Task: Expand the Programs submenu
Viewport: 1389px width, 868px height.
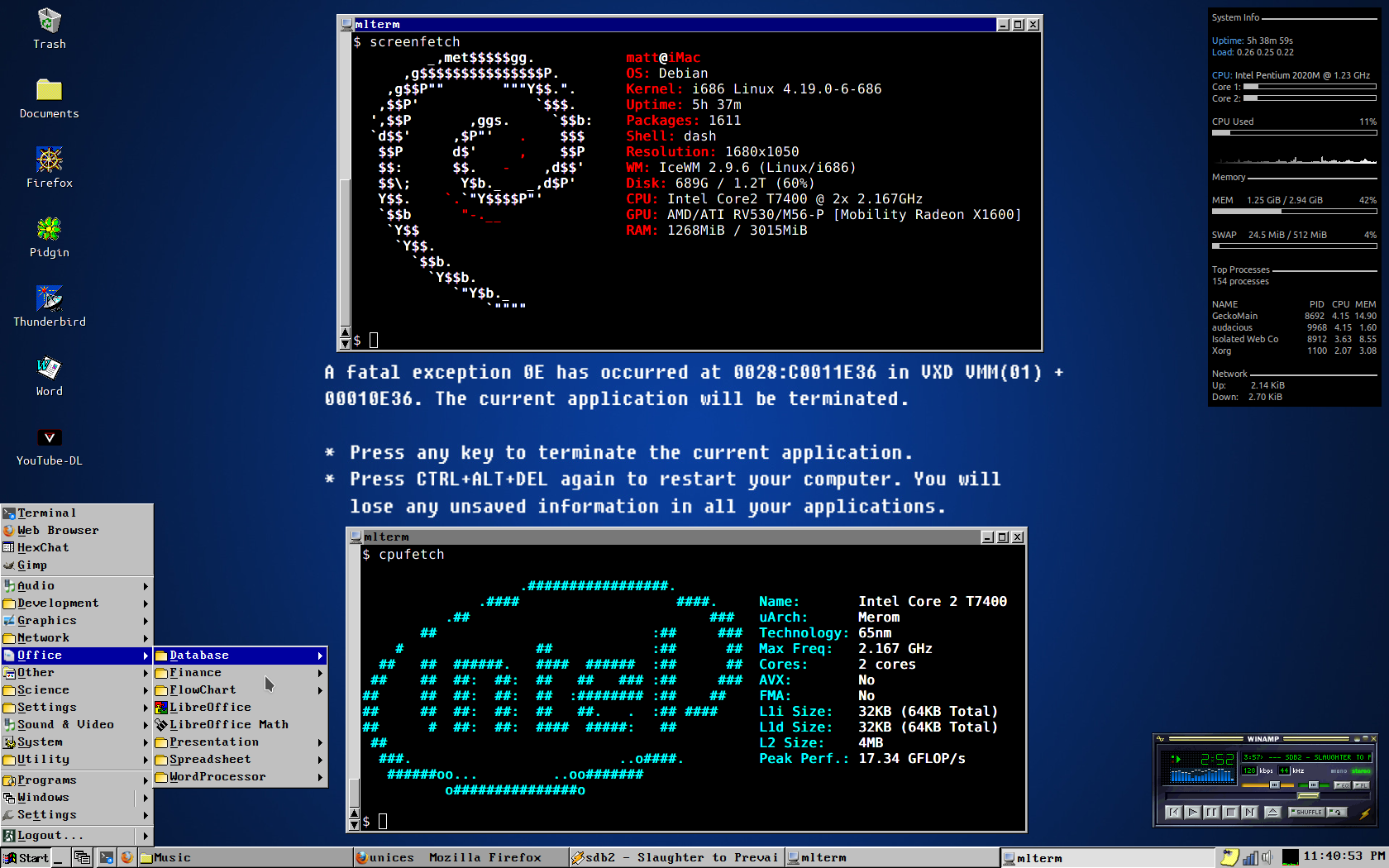Action: (77, 780)
